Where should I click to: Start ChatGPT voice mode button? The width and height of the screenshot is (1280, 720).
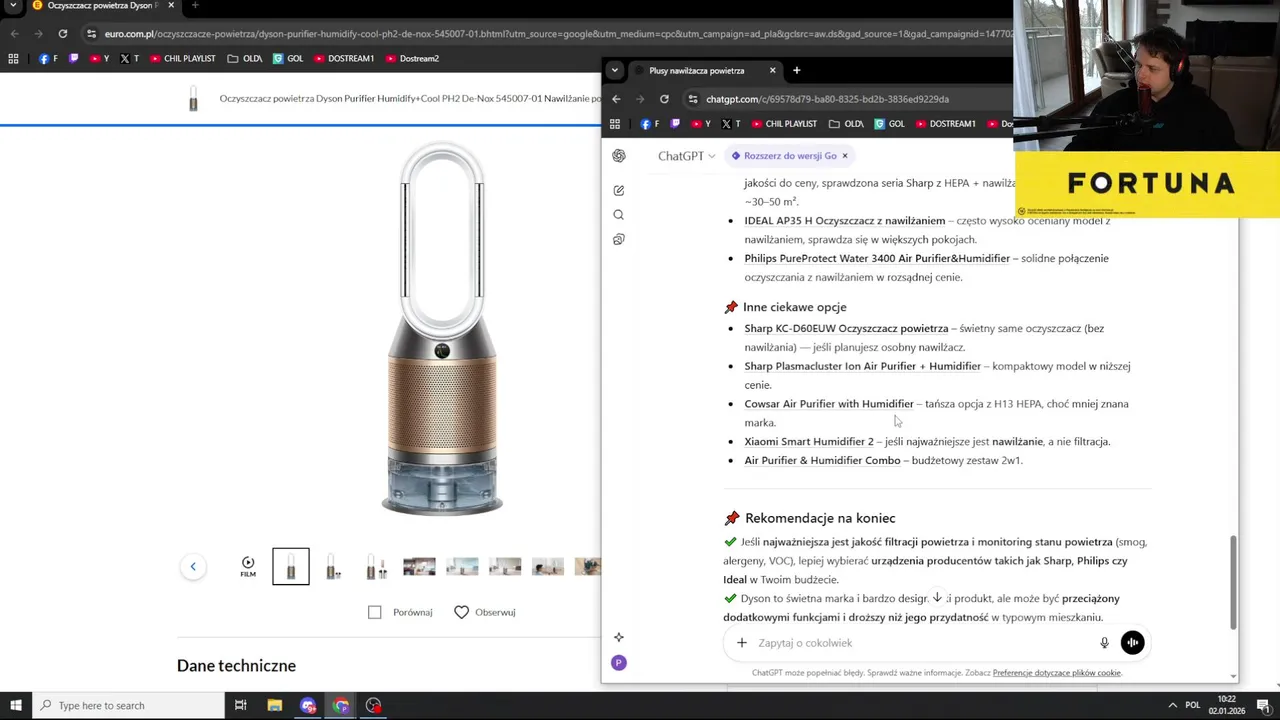1132,643
